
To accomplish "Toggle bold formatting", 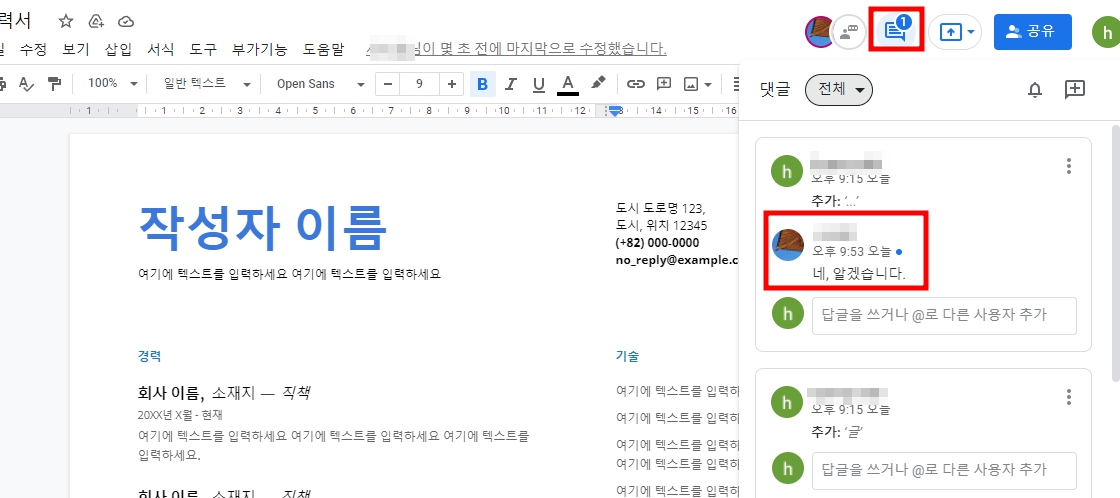I will tap(482, 84).
